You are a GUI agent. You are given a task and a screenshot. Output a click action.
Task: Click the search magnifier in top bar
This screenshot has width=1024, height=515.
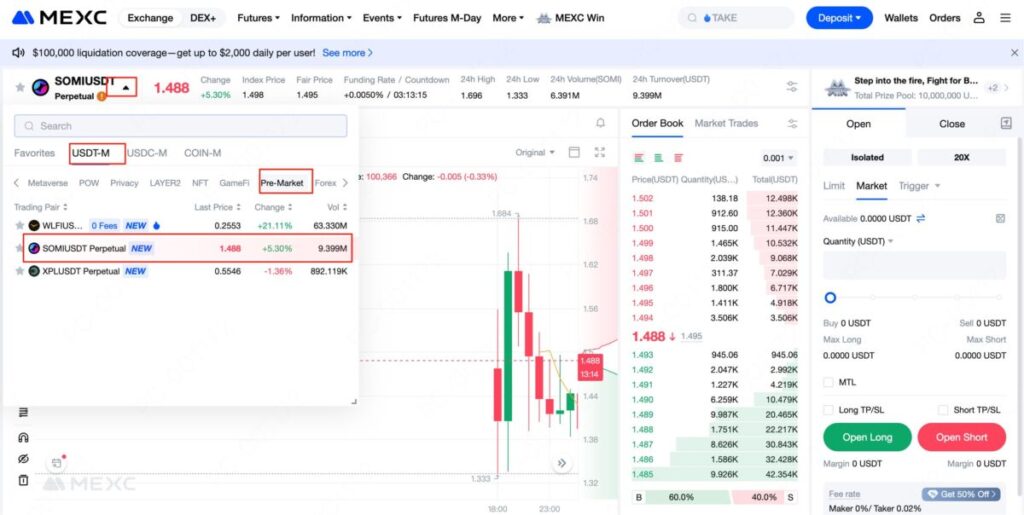click(x=692, y=18)
